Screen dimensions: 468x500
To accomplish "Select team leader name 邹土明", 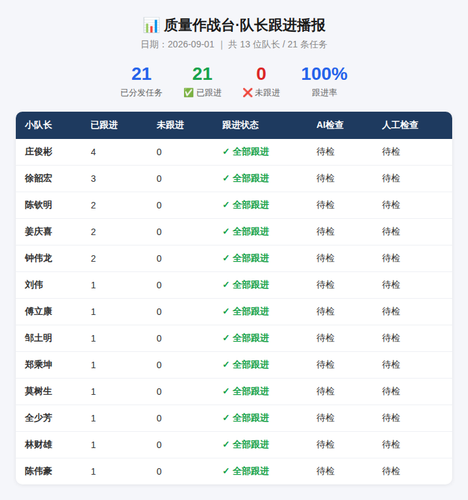I will click(x=38, y=338).
